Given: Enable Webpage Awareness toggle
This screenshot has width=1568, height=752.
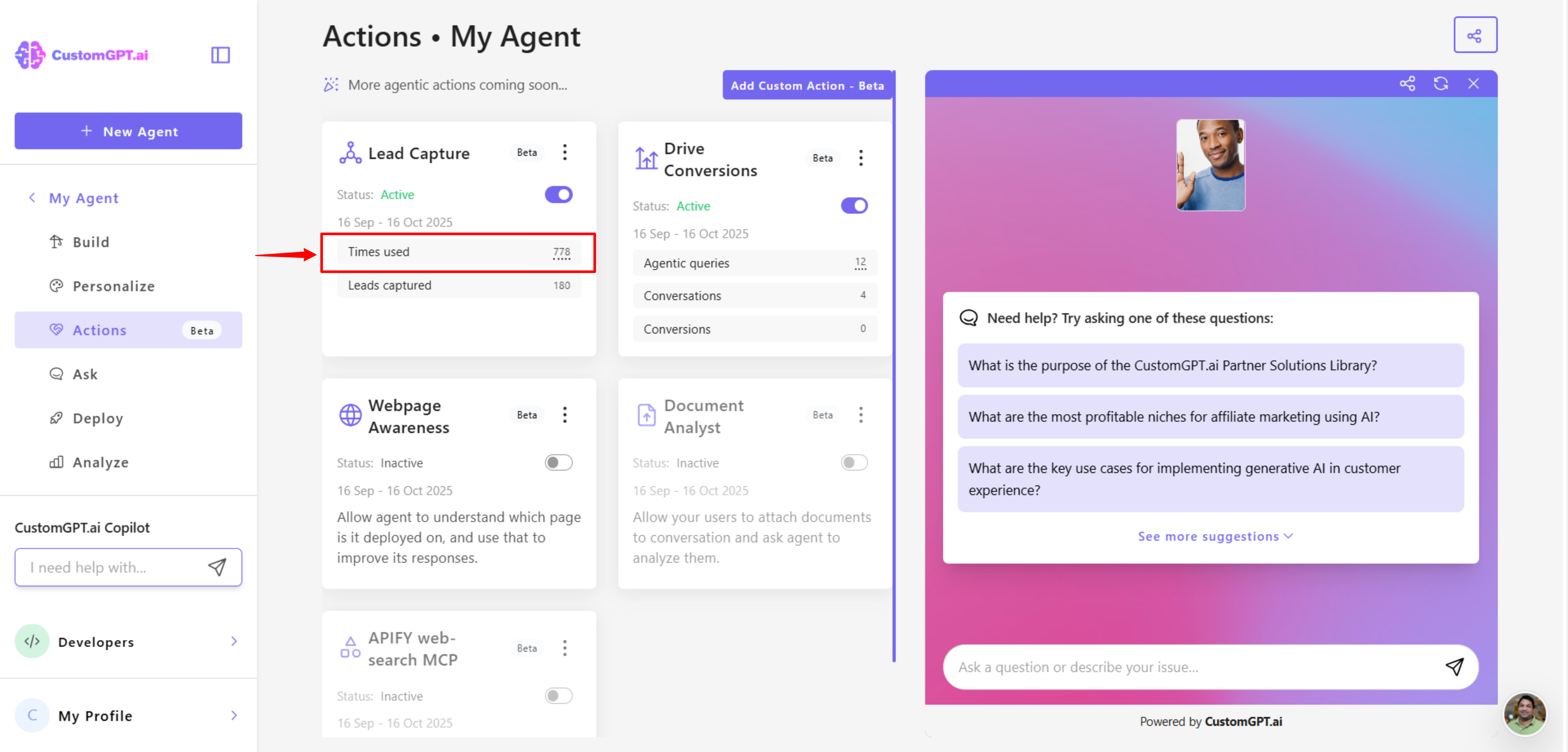Looking at the screenshot, I should coord(558,462).
